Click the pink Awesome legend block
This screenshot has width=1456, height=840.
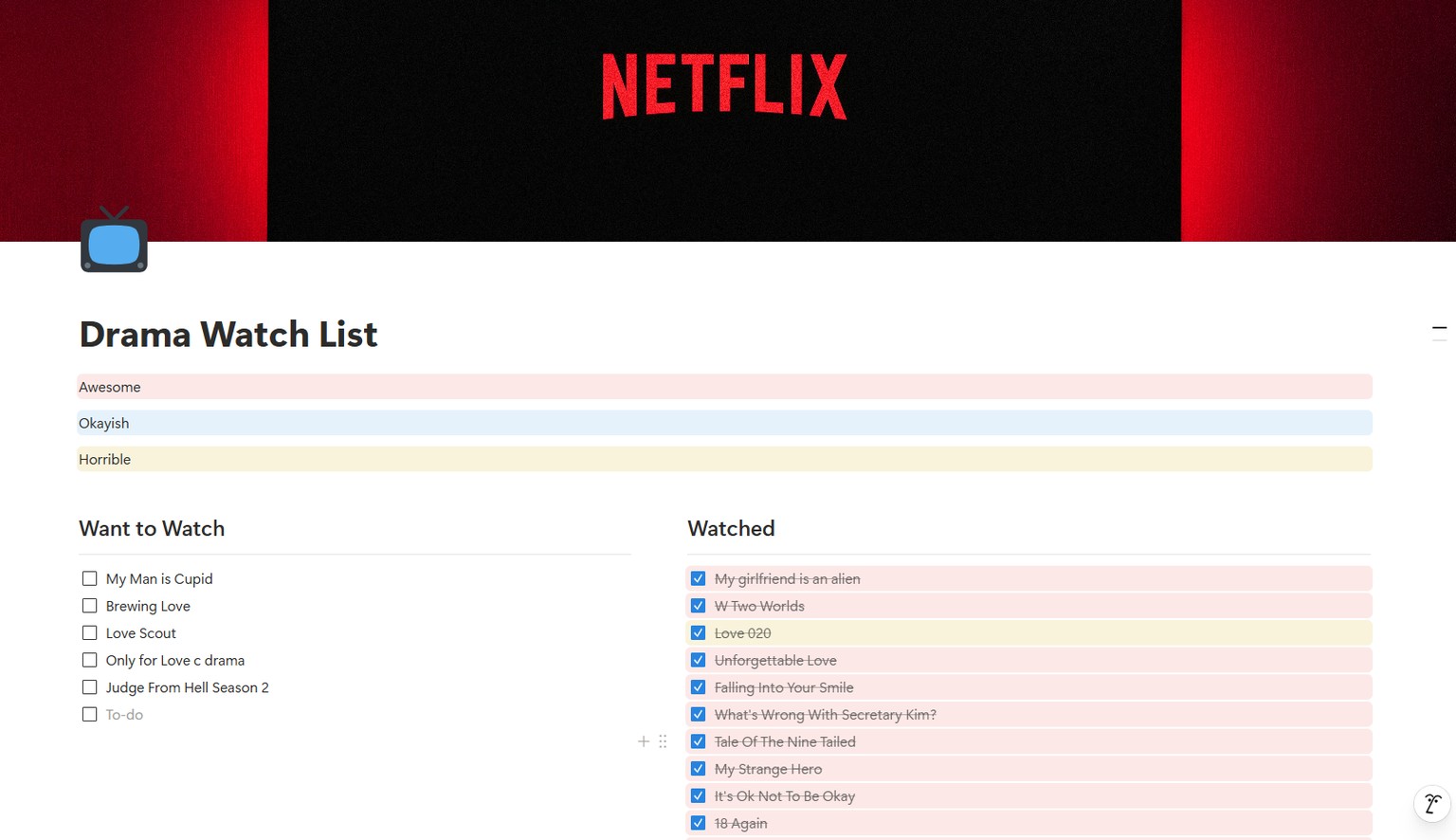point(724,387)
